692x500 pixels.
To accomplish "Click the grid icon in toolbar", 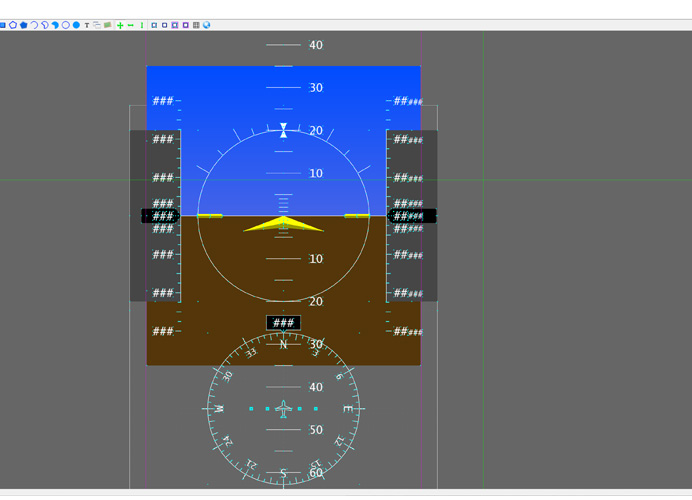I will (196, 25).
